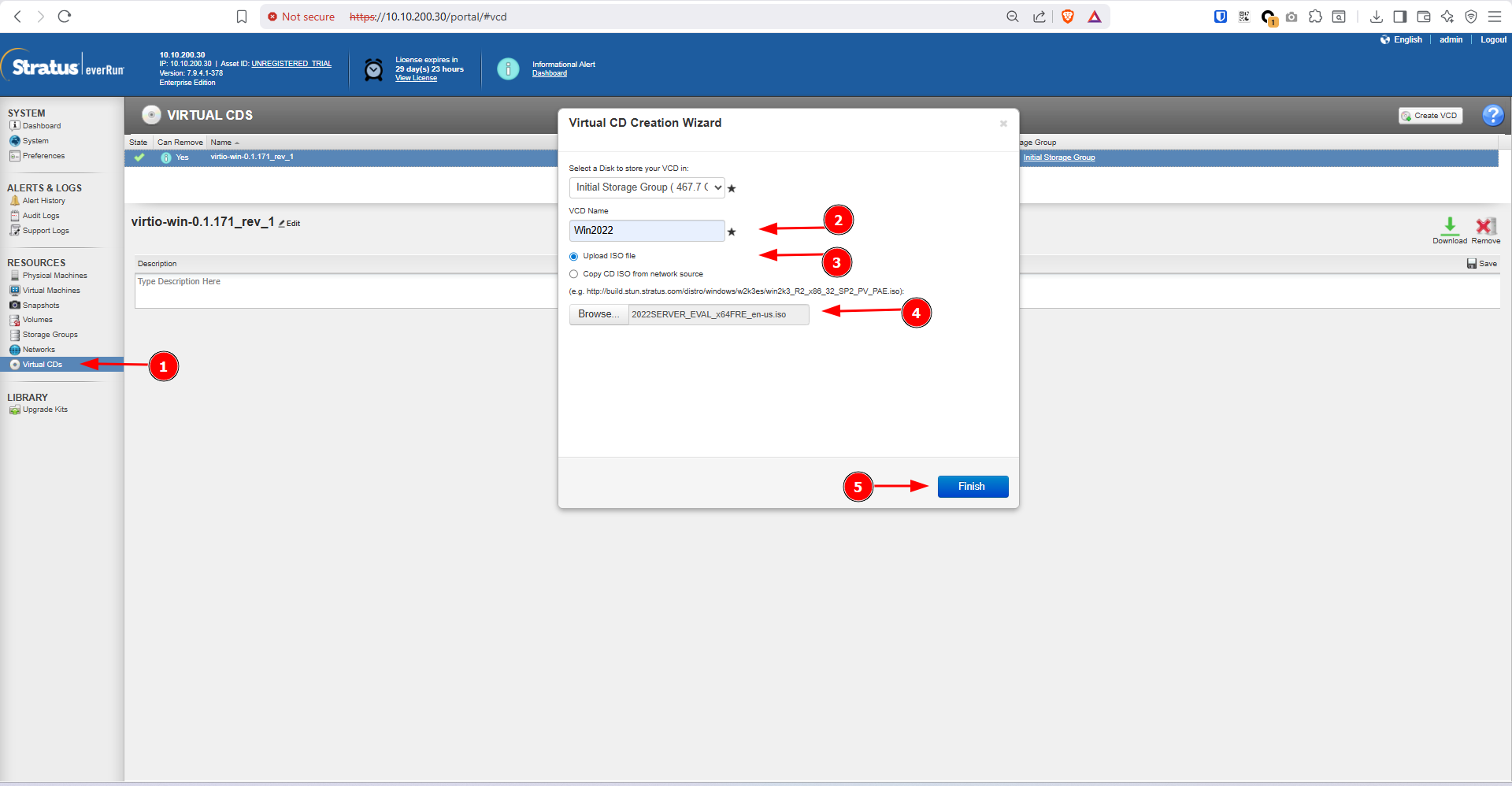1512x786 pixels.
Task: Open Virtual Machines in the sidebar
Action: tap(51, 291)
